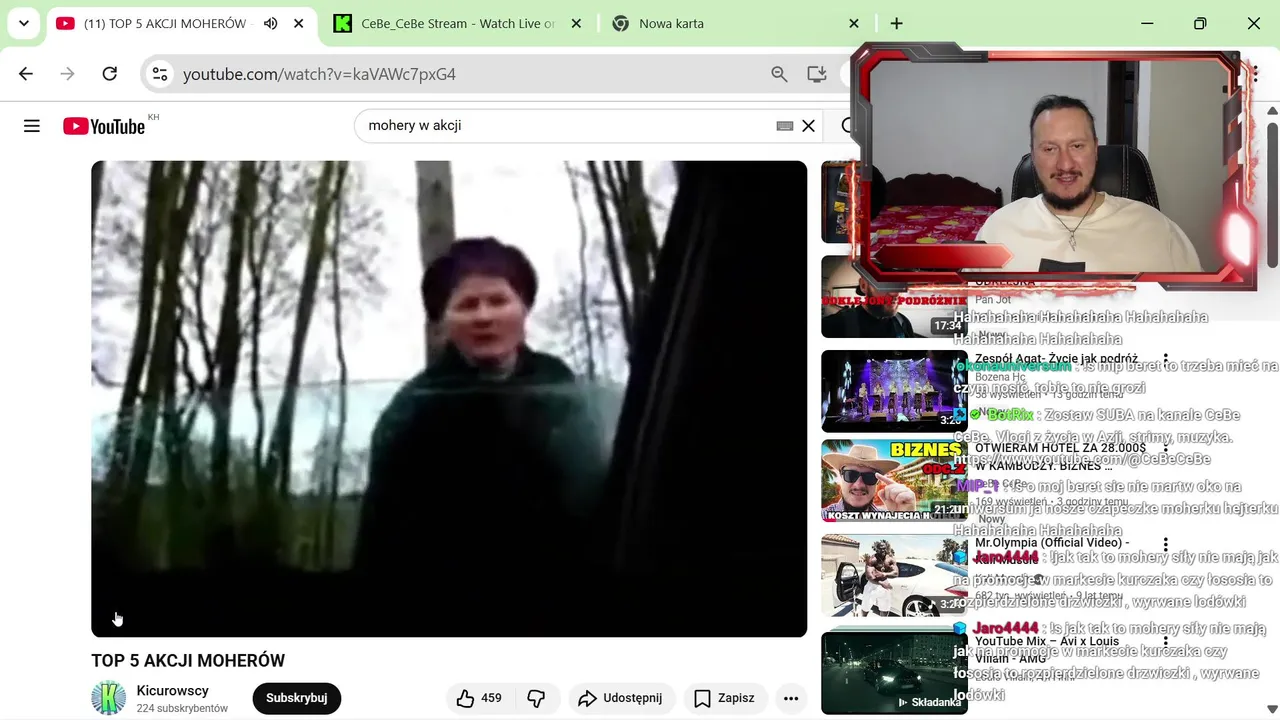Close the TOP 5 AKCJI MOHERÓW tab
The height and width of the screenshot is (720, 1280).
(x=298, y=23)
